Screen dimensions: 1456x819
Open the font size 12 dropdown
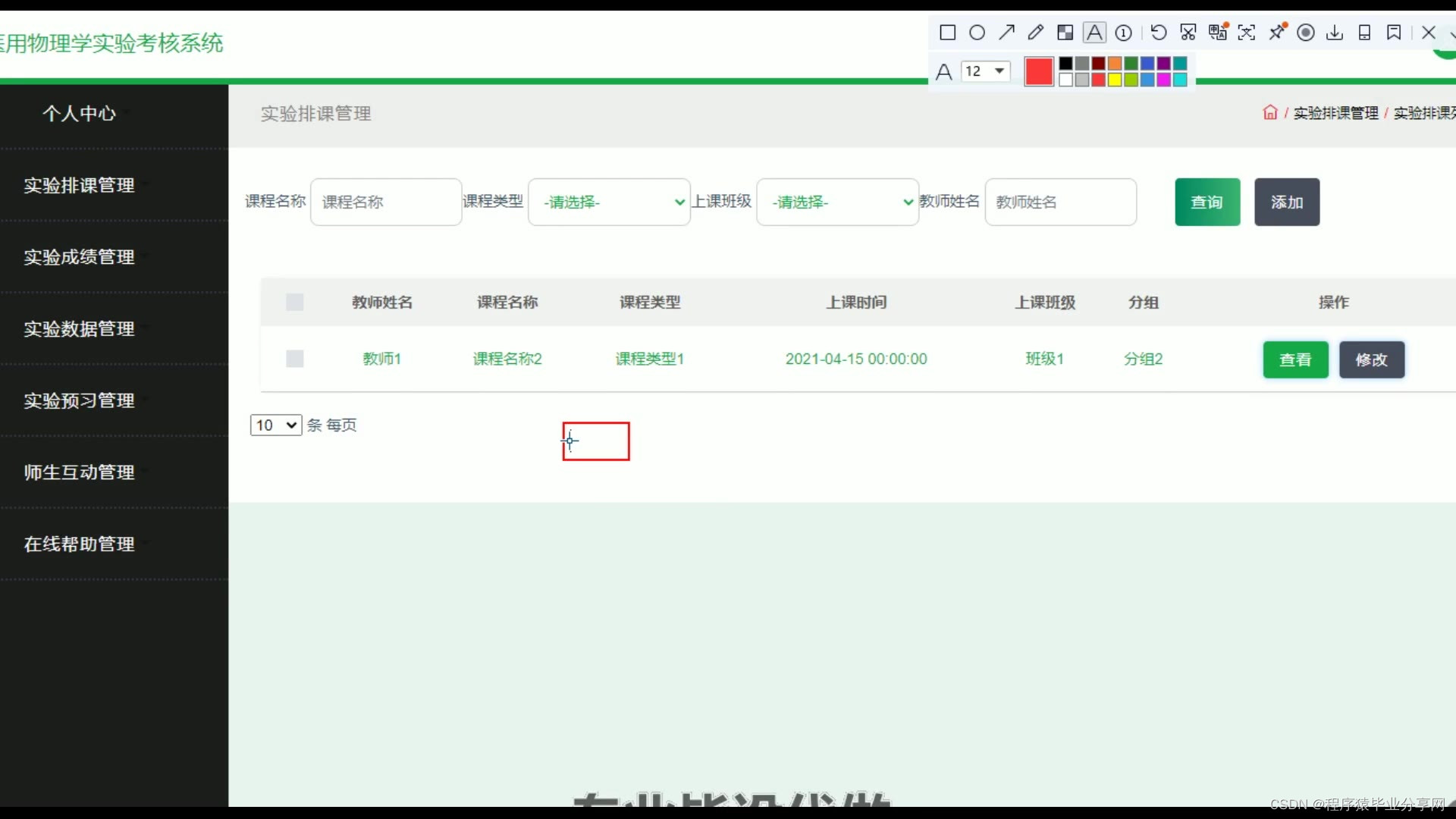coord(986,71)
